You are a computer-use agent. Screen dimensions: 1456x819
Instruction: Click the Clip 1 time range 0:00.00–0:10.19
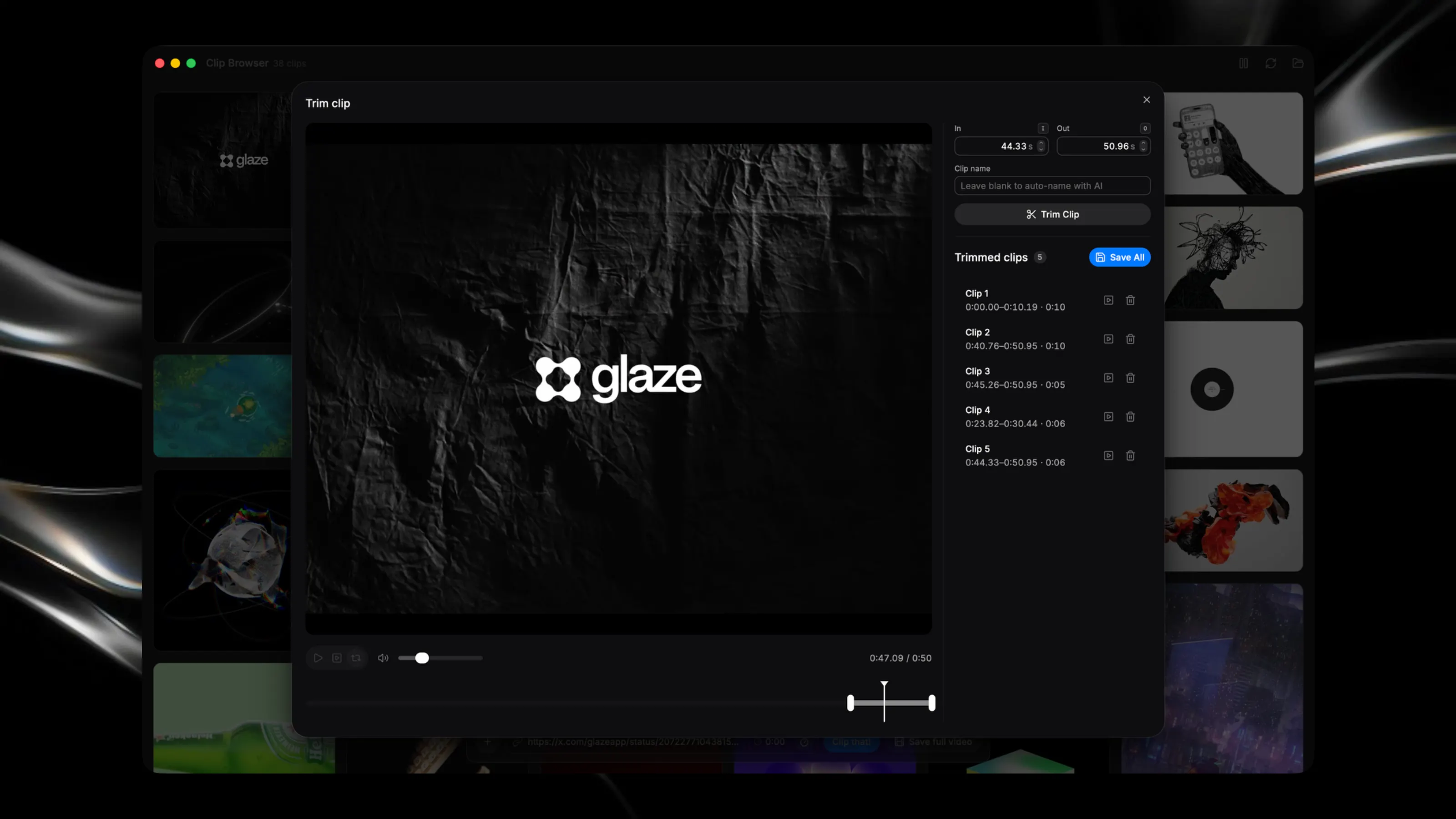1001,307
